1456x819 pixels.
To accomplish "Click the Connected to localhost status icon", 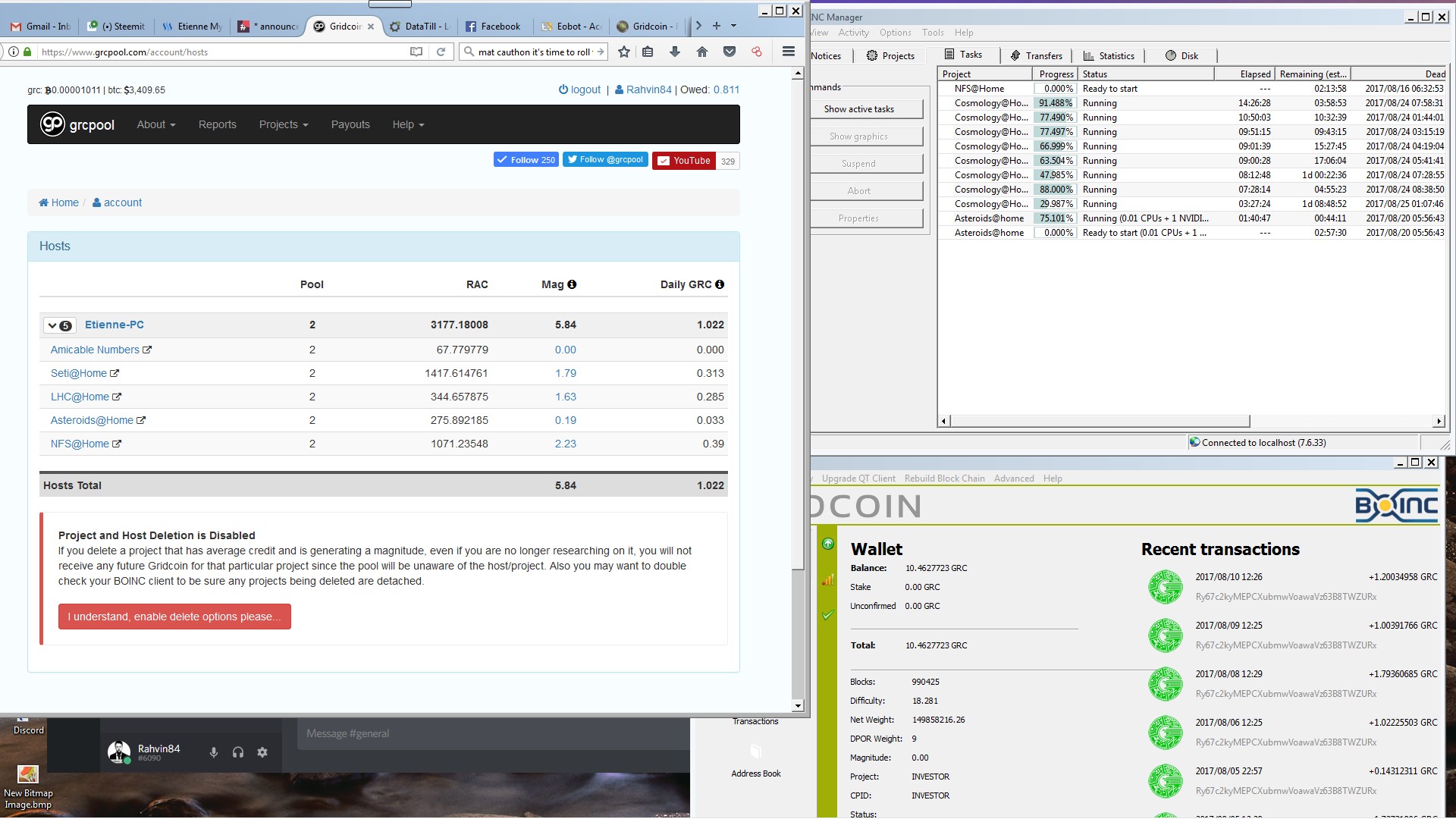I will coord(1192,442).
